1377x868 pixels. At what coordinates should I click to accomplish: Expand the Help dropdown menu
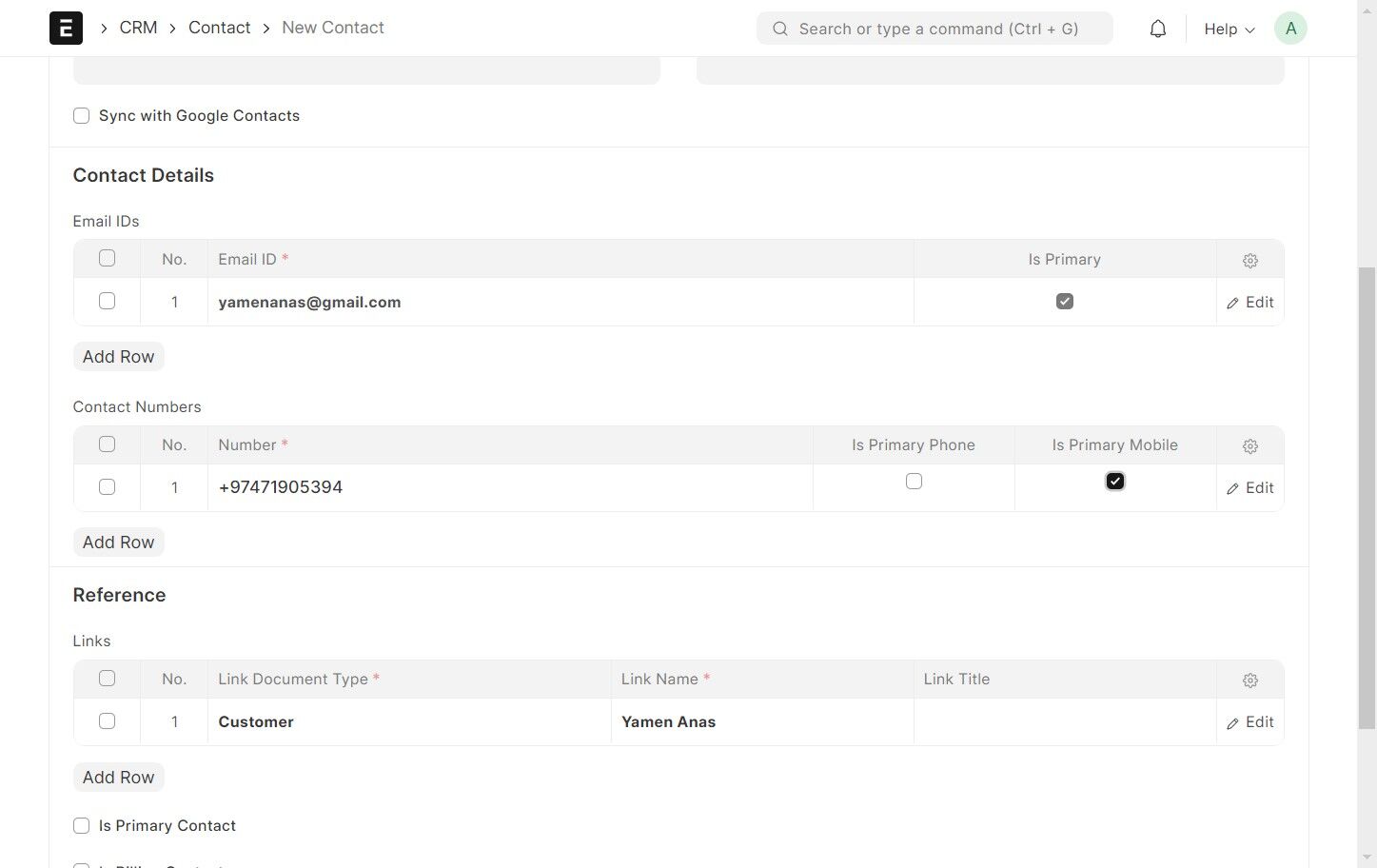coord(1229,29)
